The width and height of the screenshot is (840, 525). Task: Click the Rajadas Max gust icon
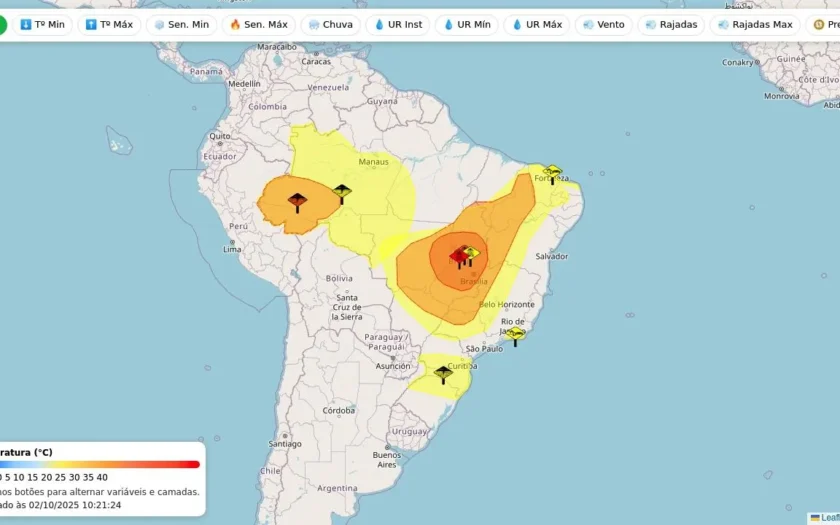(x=723, y=25)
